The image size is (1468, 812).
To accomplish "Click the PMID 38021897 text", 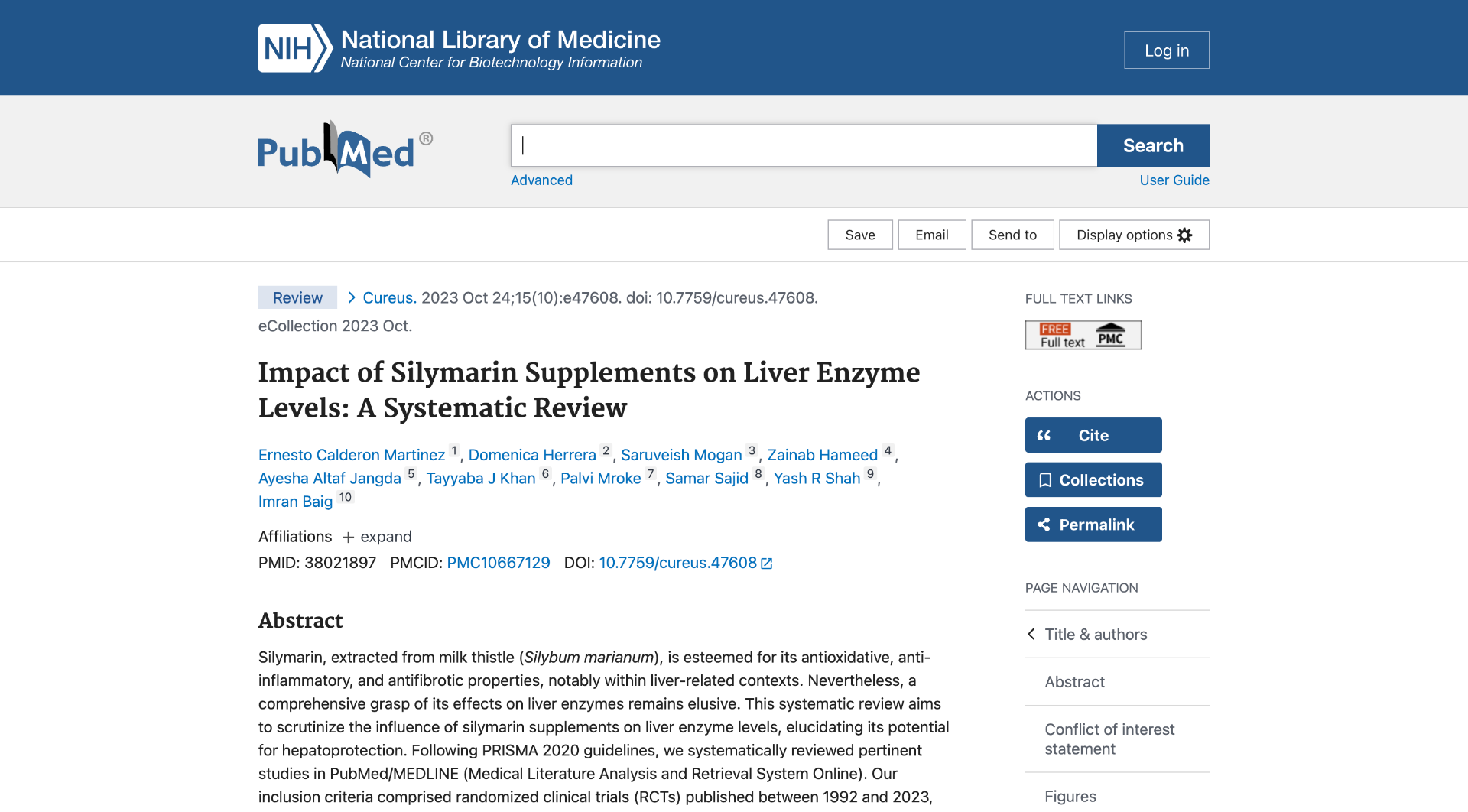I will tap(317, 563).
